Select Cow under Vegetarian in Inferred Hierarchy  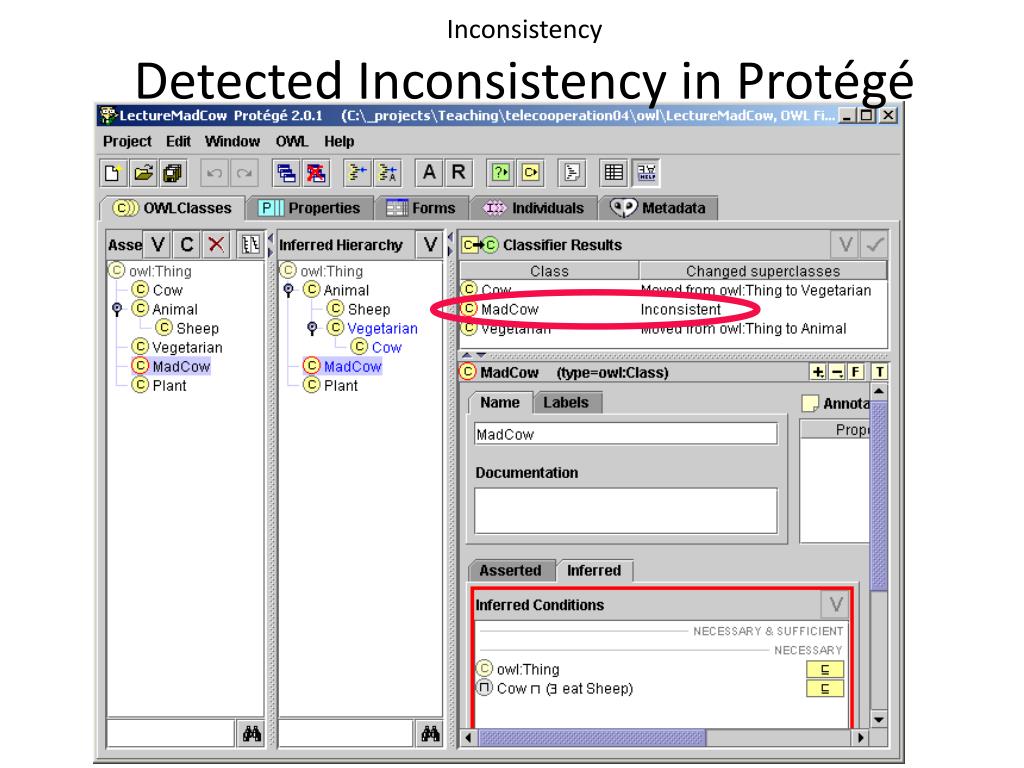387,347
